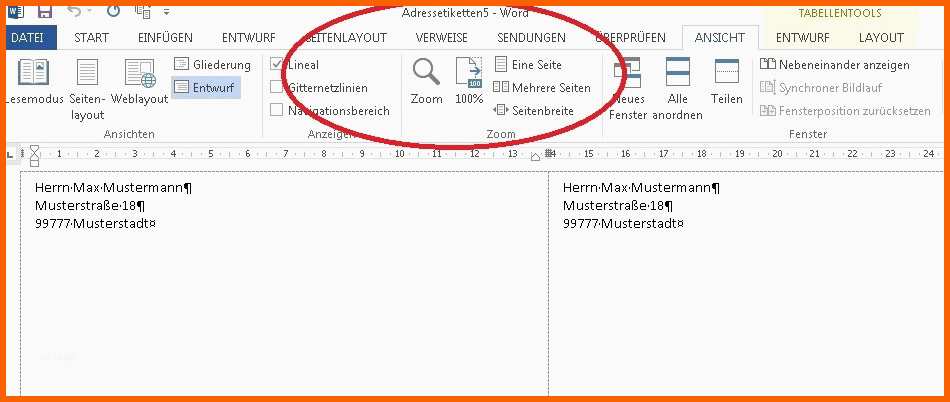The height and width of the screenshot is (402, 950).
Task: Enable the Navigationsbereich checkbox
Action: click(277, 110)
